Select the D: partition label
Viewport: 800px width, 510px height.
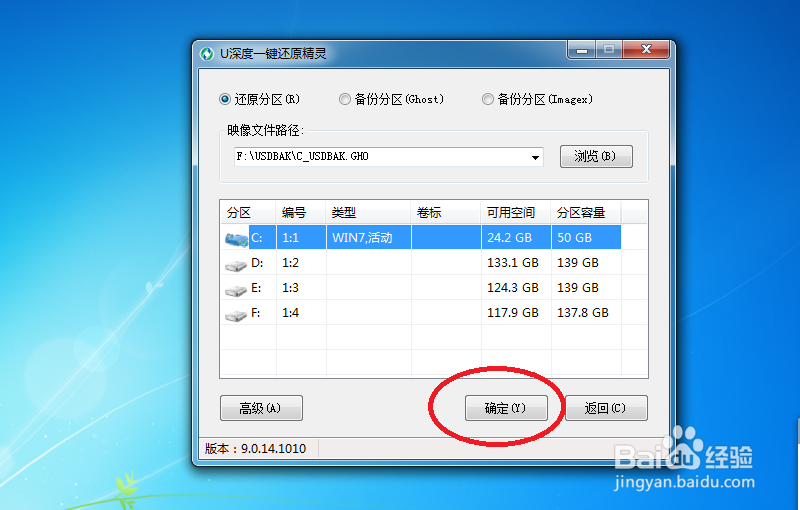[x=257, y=263]
